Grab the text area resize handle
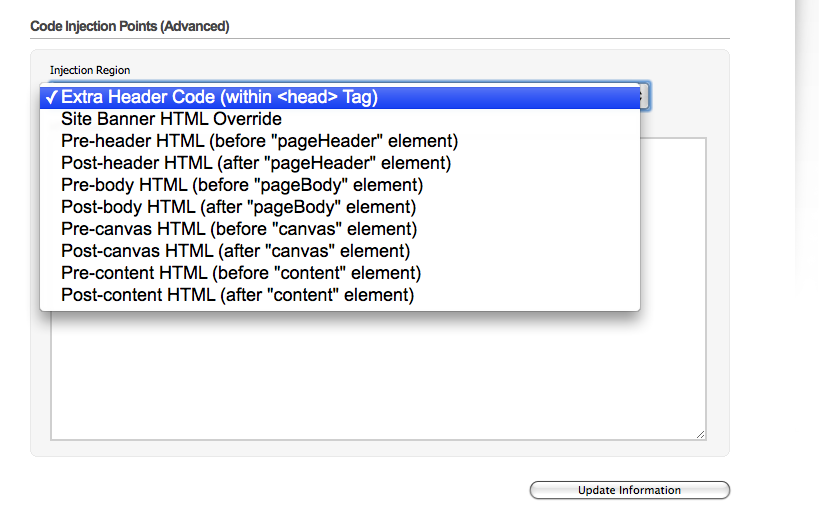The image size is (819, 530). point(701,434)
